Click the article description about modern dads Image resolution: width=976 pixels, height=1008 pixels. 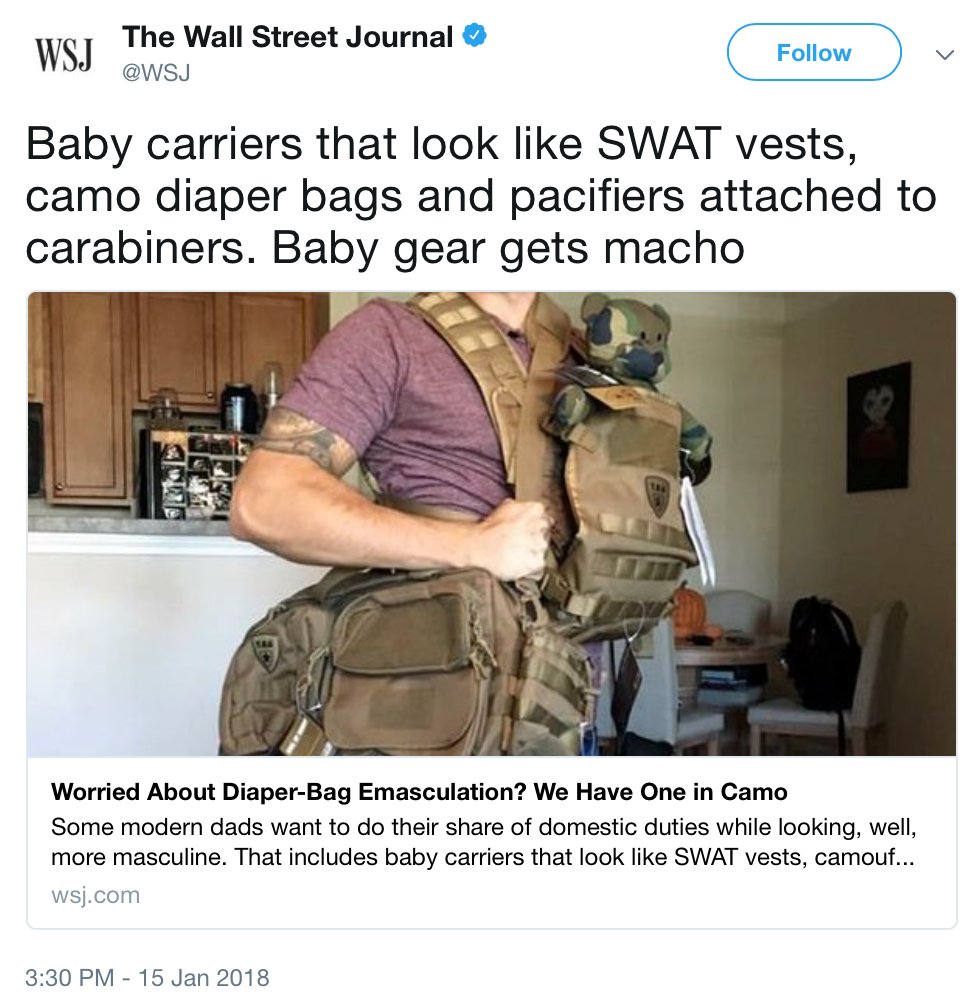tap(482, 842)
